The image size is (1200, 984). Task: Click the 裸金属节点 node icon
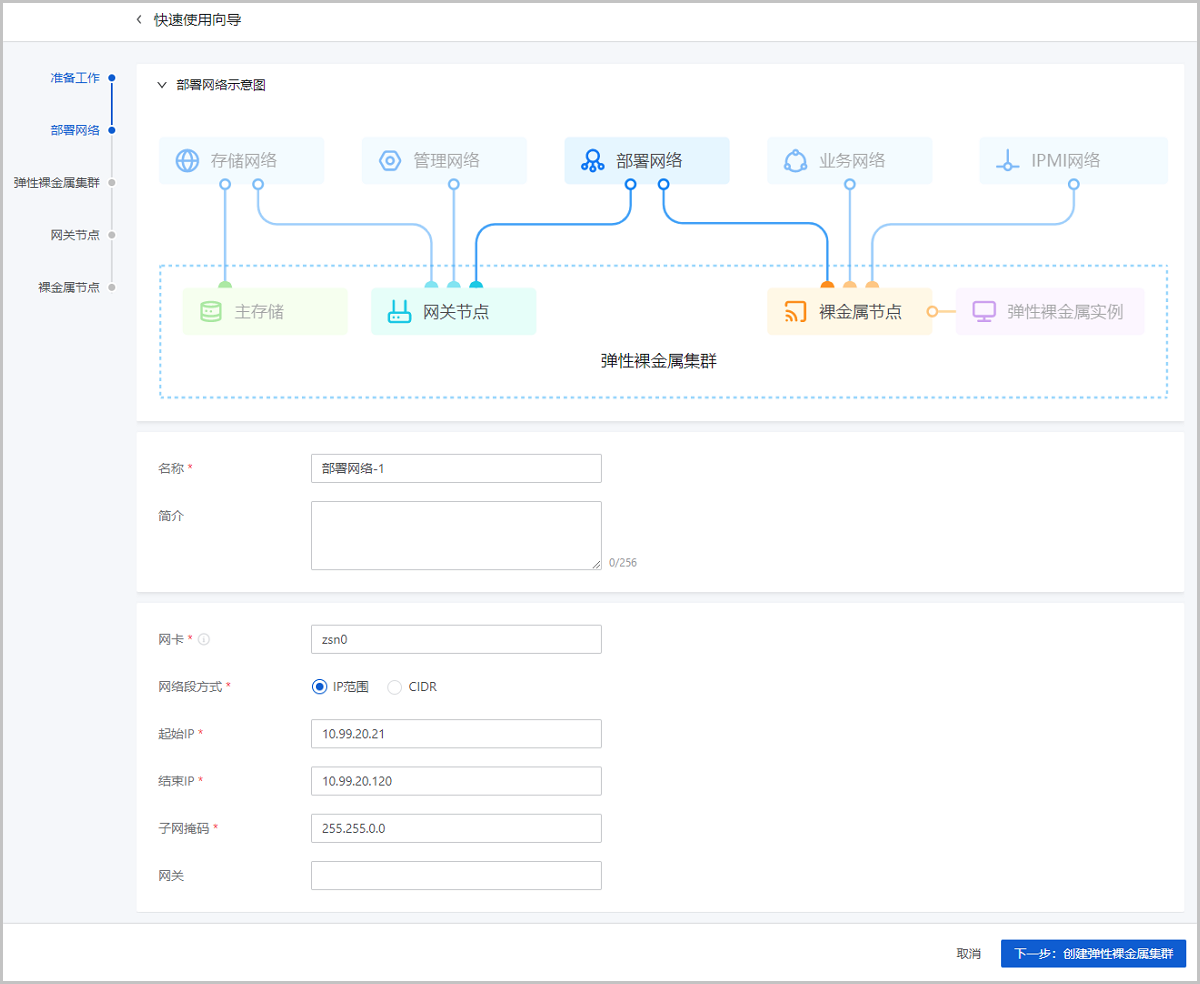(x=795, y=311)
